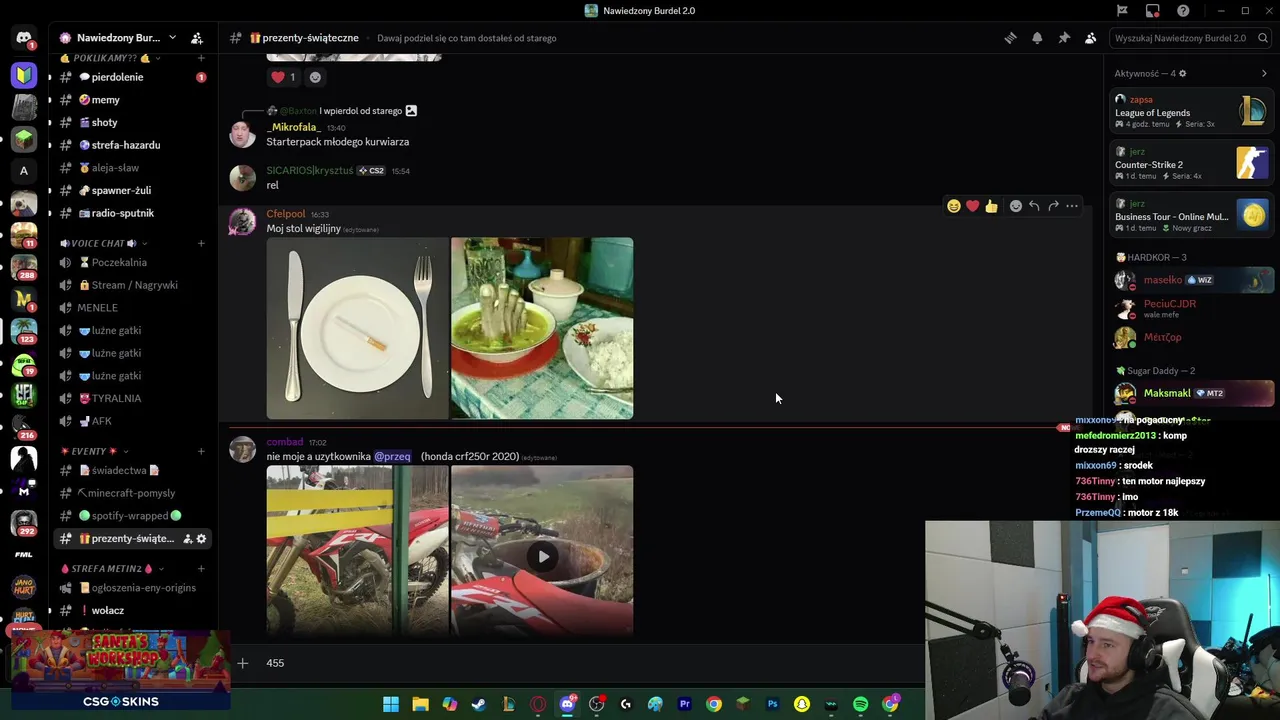Toggle the member list icon
This screenshot has width=1280, height=720.
1091,38
